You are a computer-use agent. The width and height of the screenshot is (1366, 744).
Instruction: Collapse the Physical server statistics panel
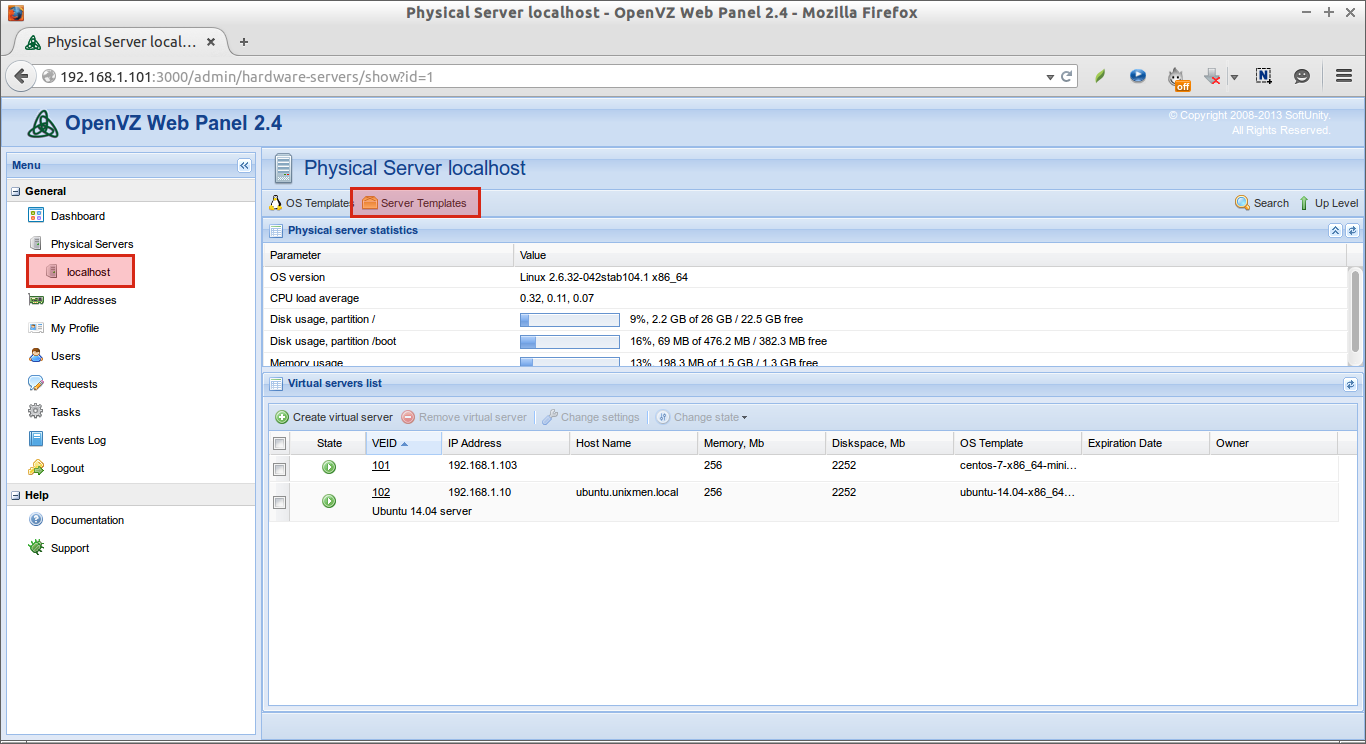point(1335,230)
